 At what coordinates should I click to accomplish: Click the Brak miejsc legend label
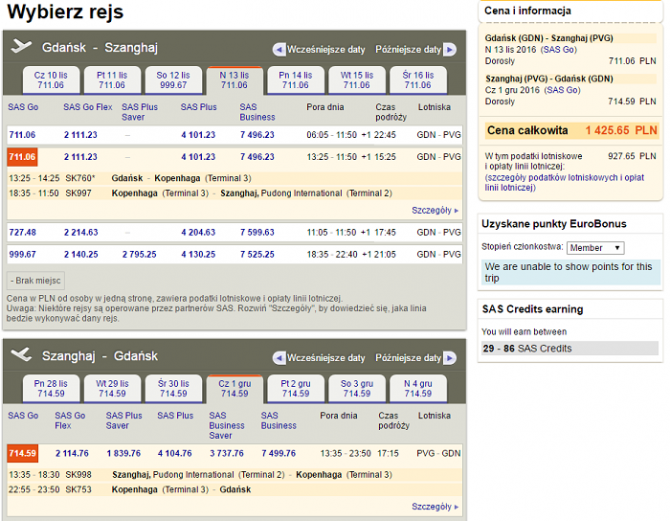point(36,281)
